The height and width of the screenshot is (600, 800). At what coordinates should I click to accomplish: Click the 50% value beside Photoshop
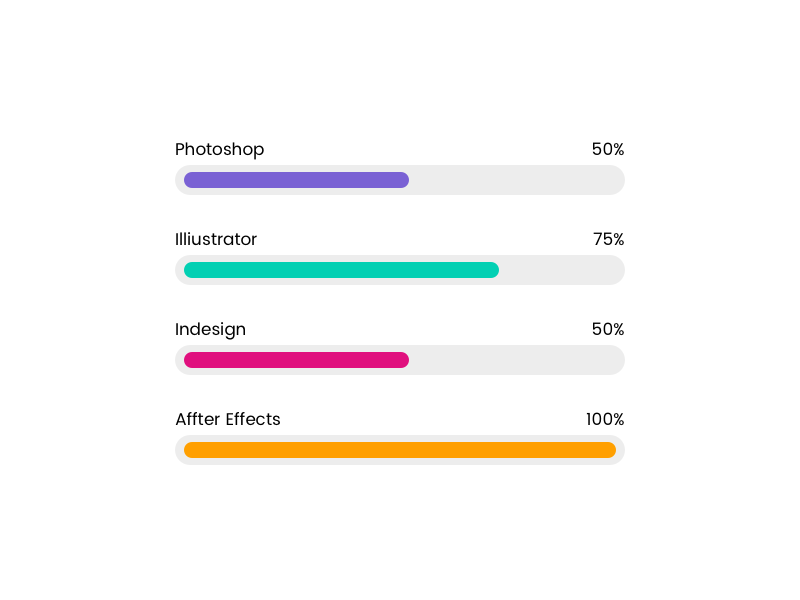click(607, 150)
